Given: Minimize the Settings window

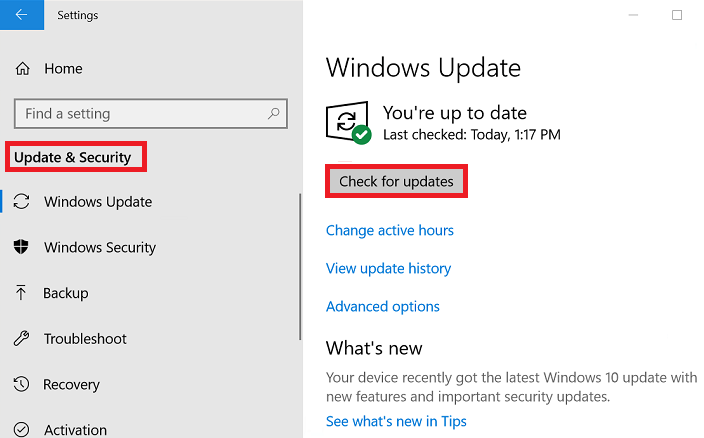Looking at the screenshot, I should tap(634, 15).
